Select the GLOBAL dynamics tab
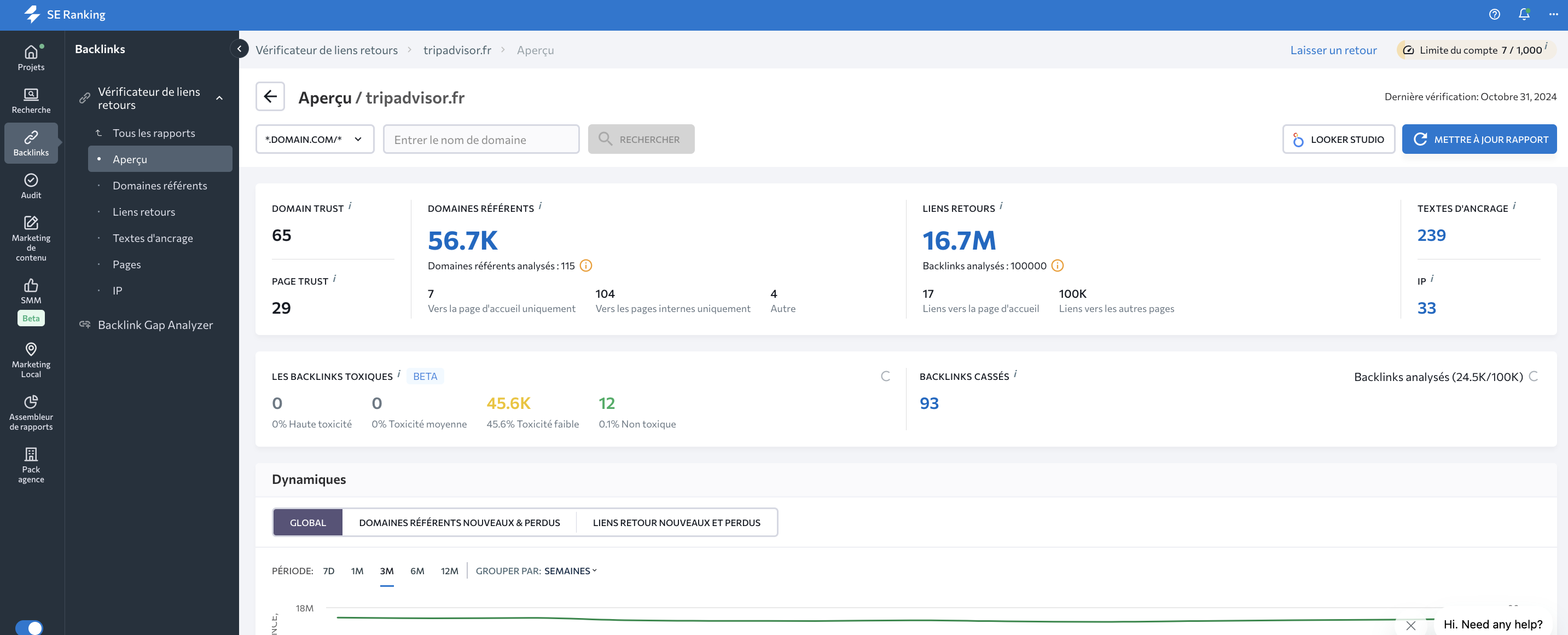Screen dimensions: 1568x635 coord(308,522)
